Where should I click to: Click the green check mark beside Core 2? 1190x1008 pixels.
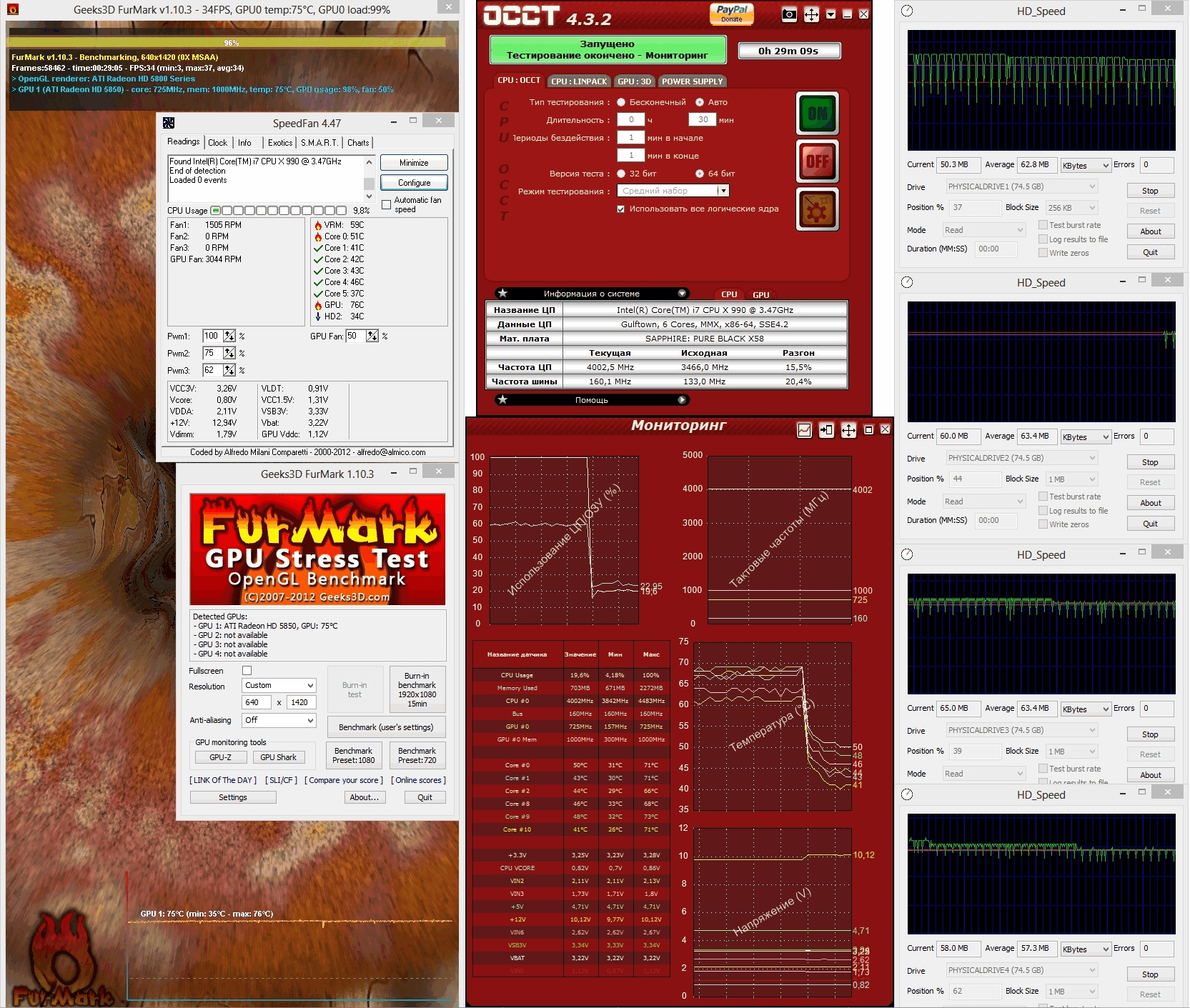point(318,259)
